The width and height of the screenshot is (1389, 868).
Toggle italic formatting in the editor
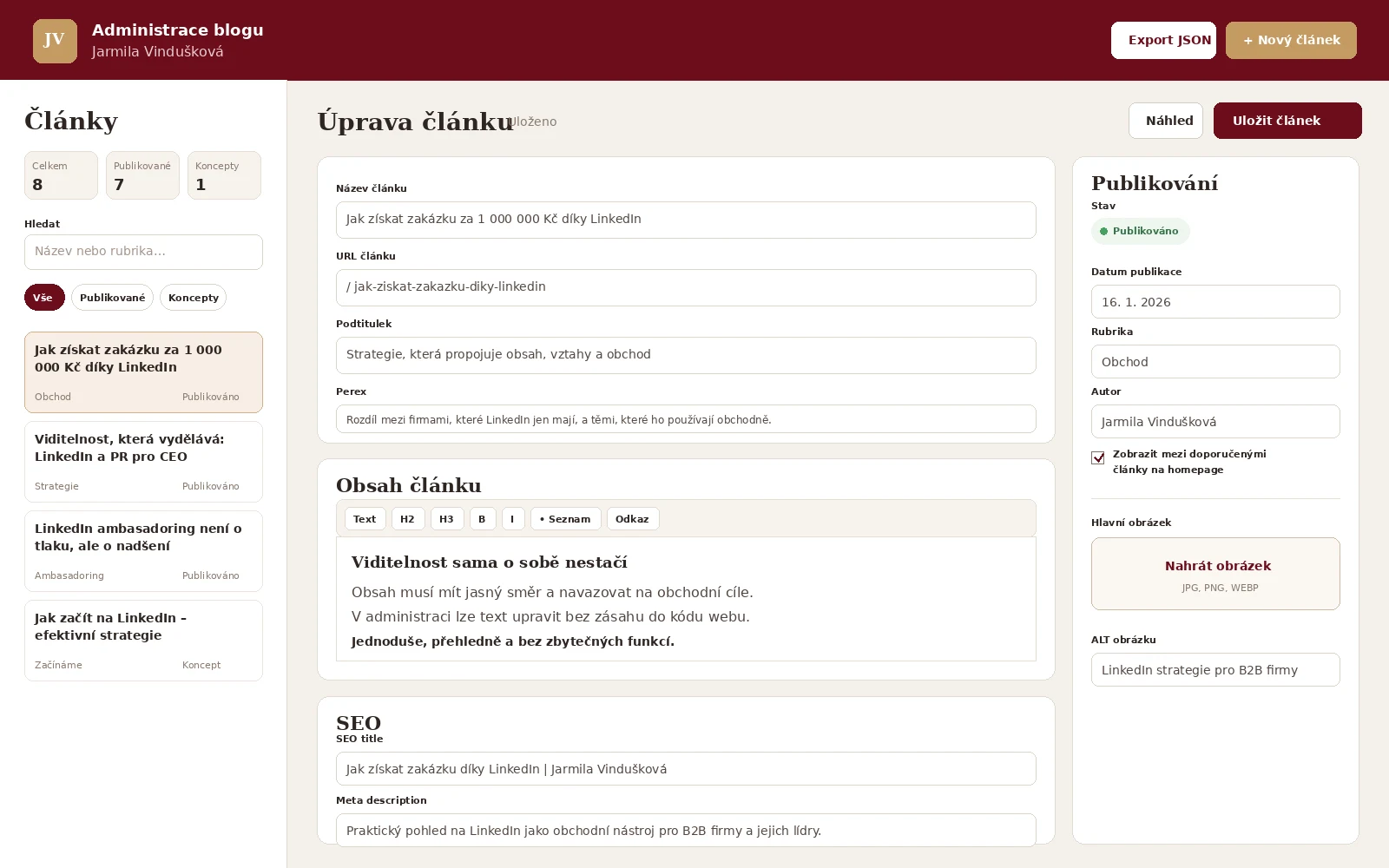click(x=513, y=519)
